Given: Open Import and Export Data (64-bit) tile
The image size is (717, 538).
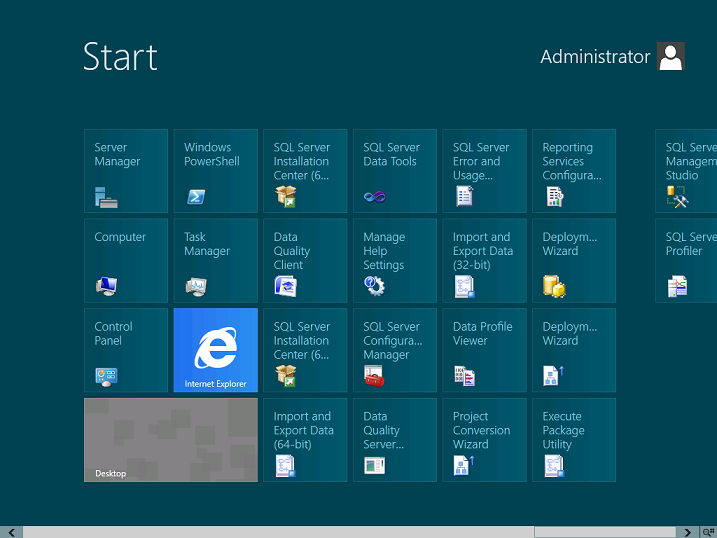Looking at the screenshot, I should point(305,440).
